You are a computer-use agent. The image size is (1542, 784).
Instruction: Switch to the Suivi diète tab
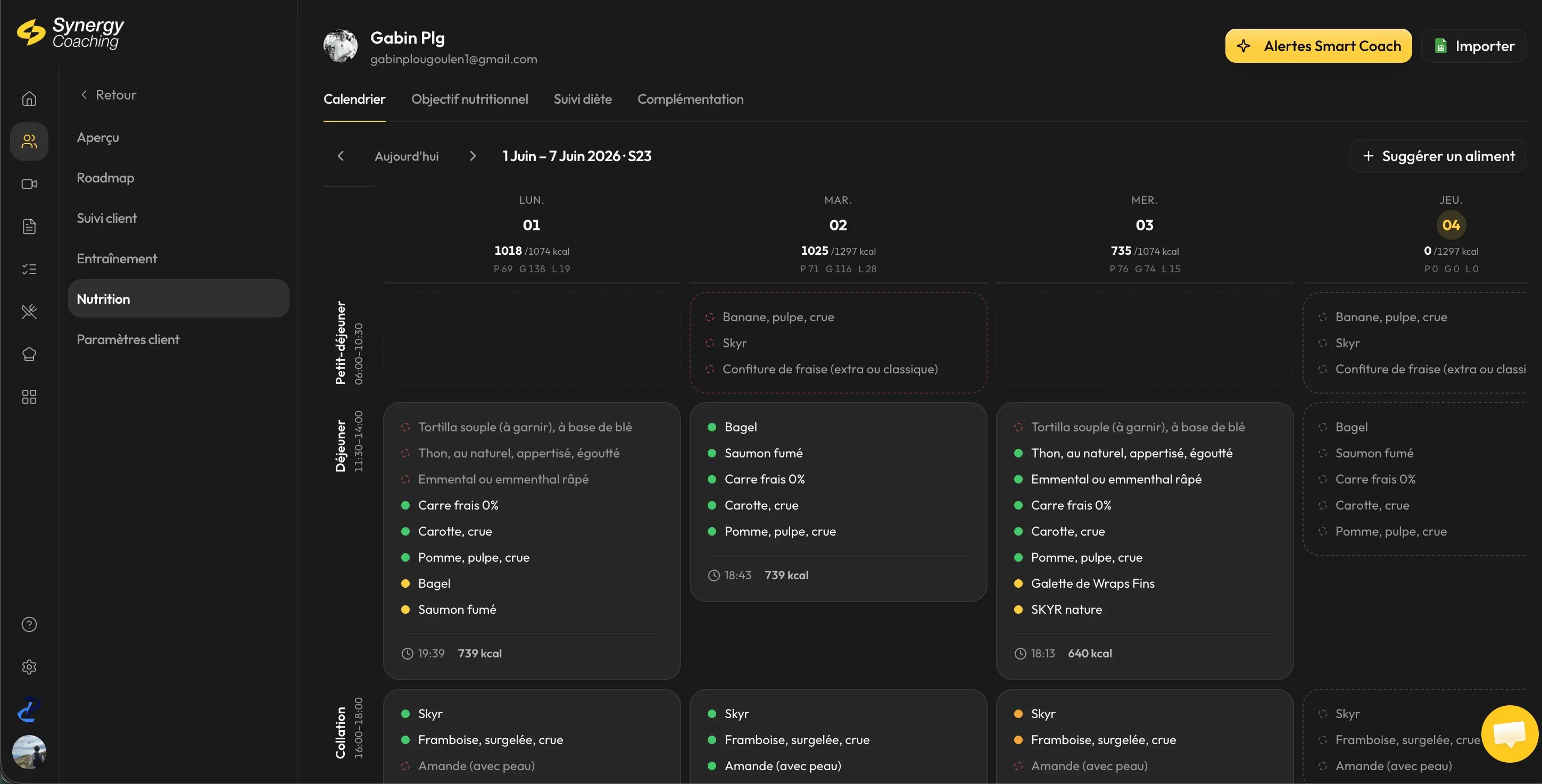pos(583,99)
